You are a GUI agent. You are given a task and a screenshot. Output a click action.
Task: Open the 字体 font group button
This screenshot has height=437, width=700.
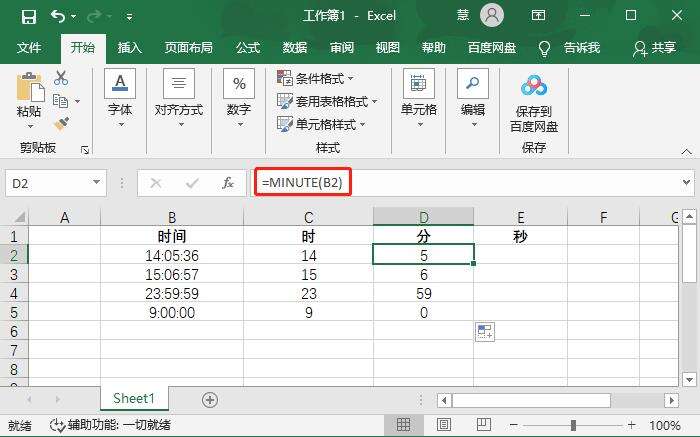point(120,98)
